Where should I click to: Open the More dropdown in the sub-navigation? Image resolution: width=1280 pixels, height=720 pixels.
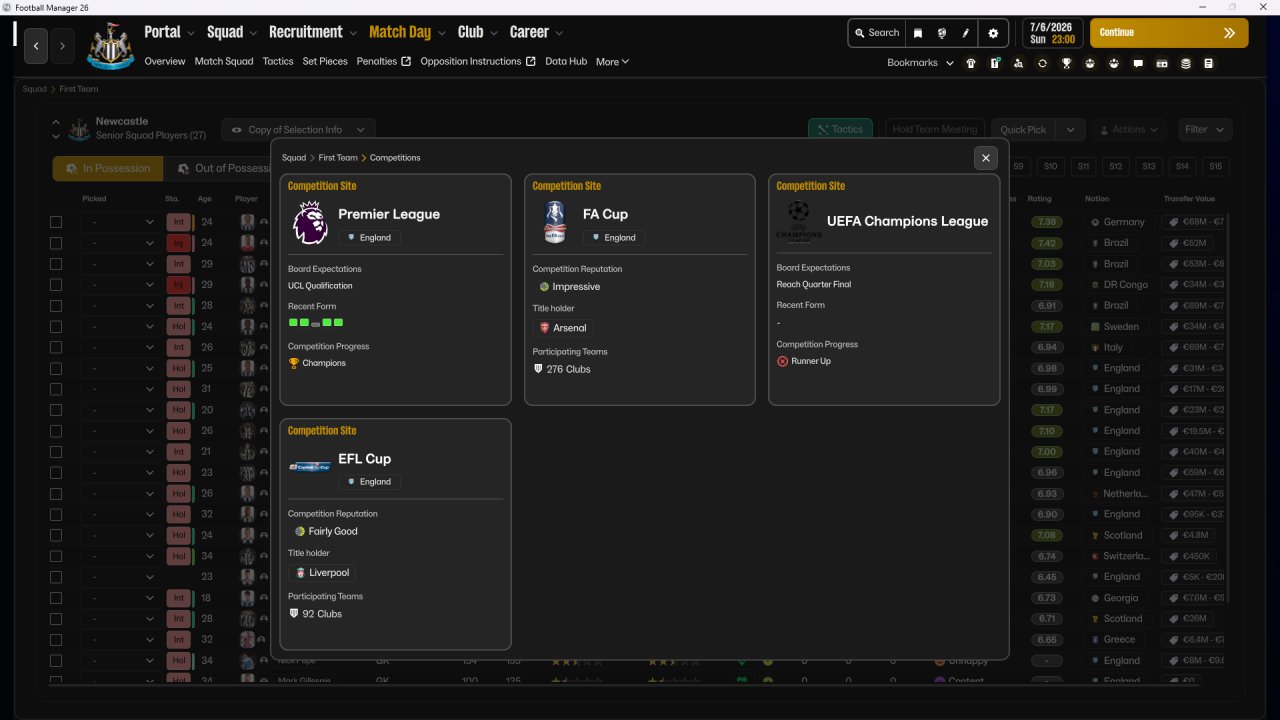tap(612, 62)
